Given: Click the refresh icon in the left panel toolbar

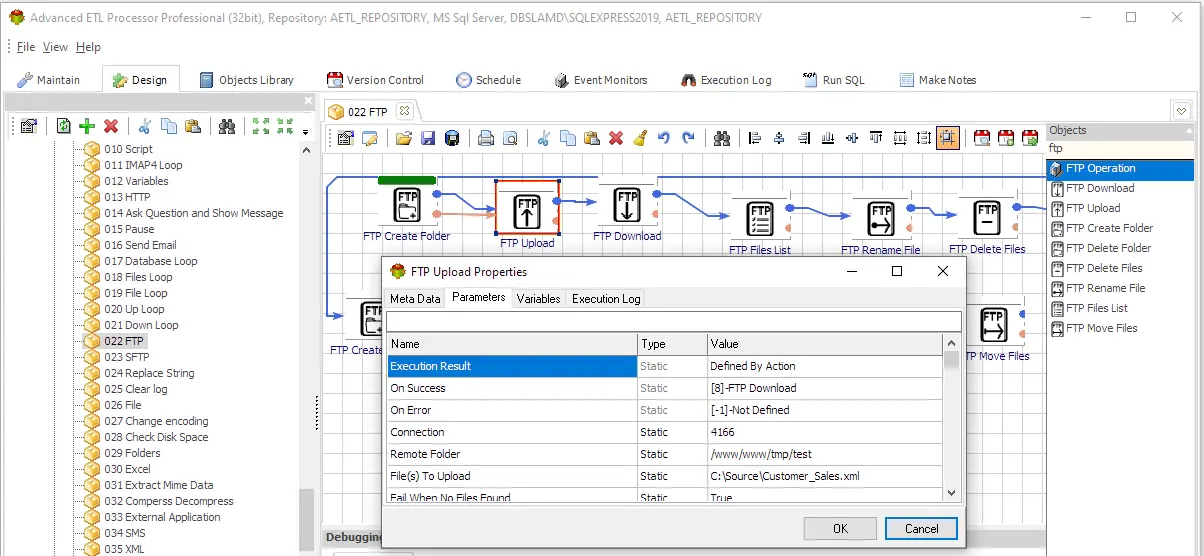Looking at the screenshot, I should pyautogui.click(x=63, y=126).
